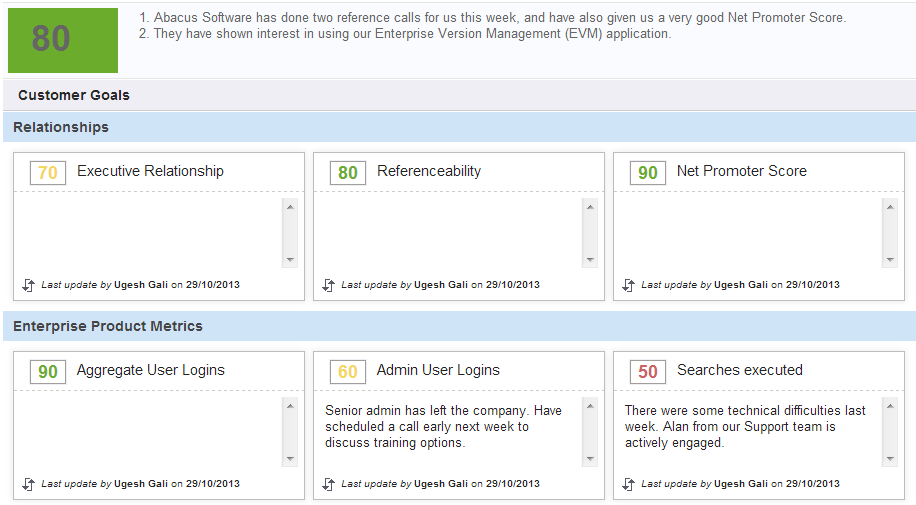This screenshot has height=505, width=916.
Task: Click the history icon under Aggregate User Logins
Action: tap(28, 484)
